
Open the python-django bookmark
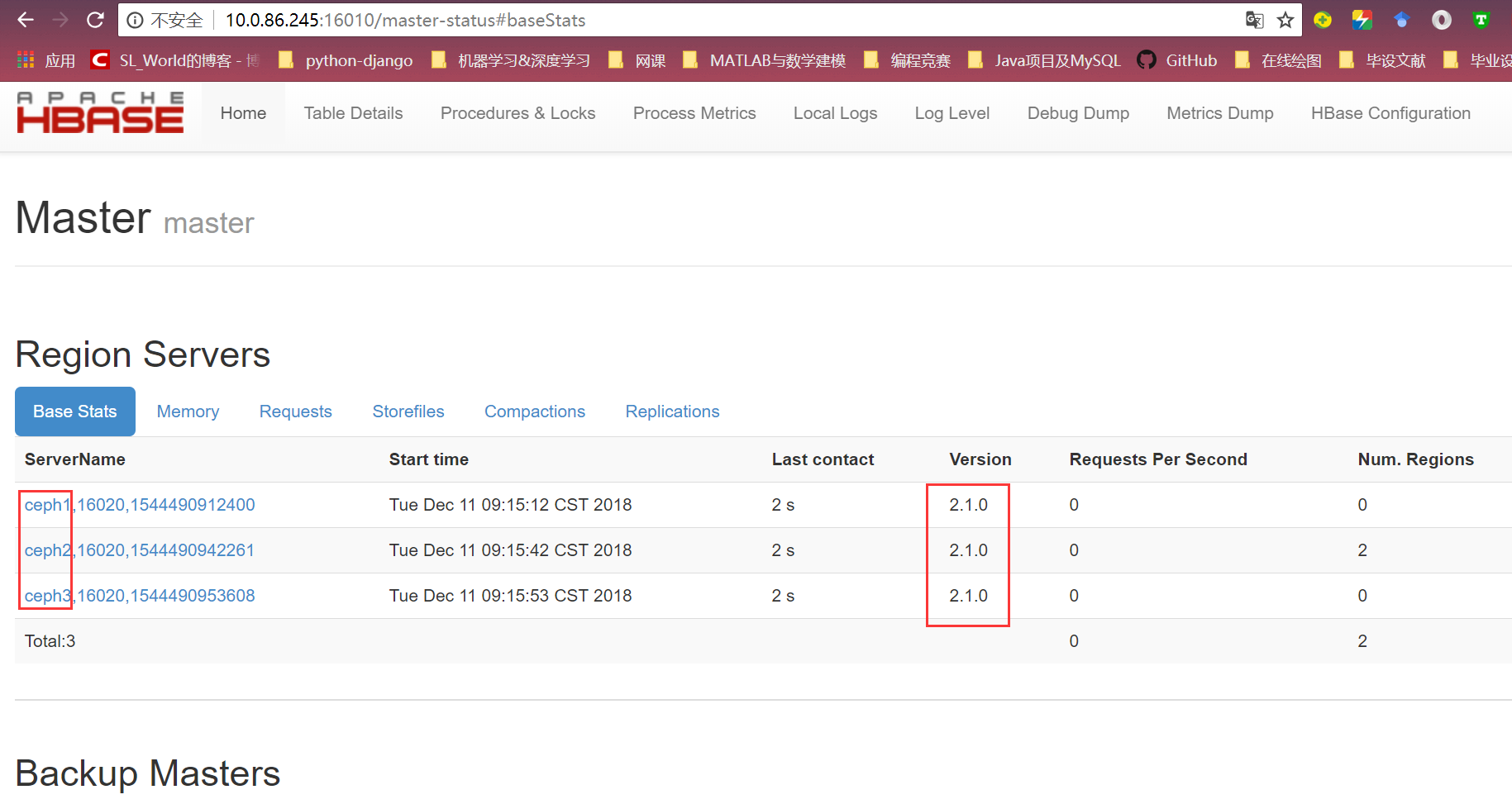[x=359, y=59]
